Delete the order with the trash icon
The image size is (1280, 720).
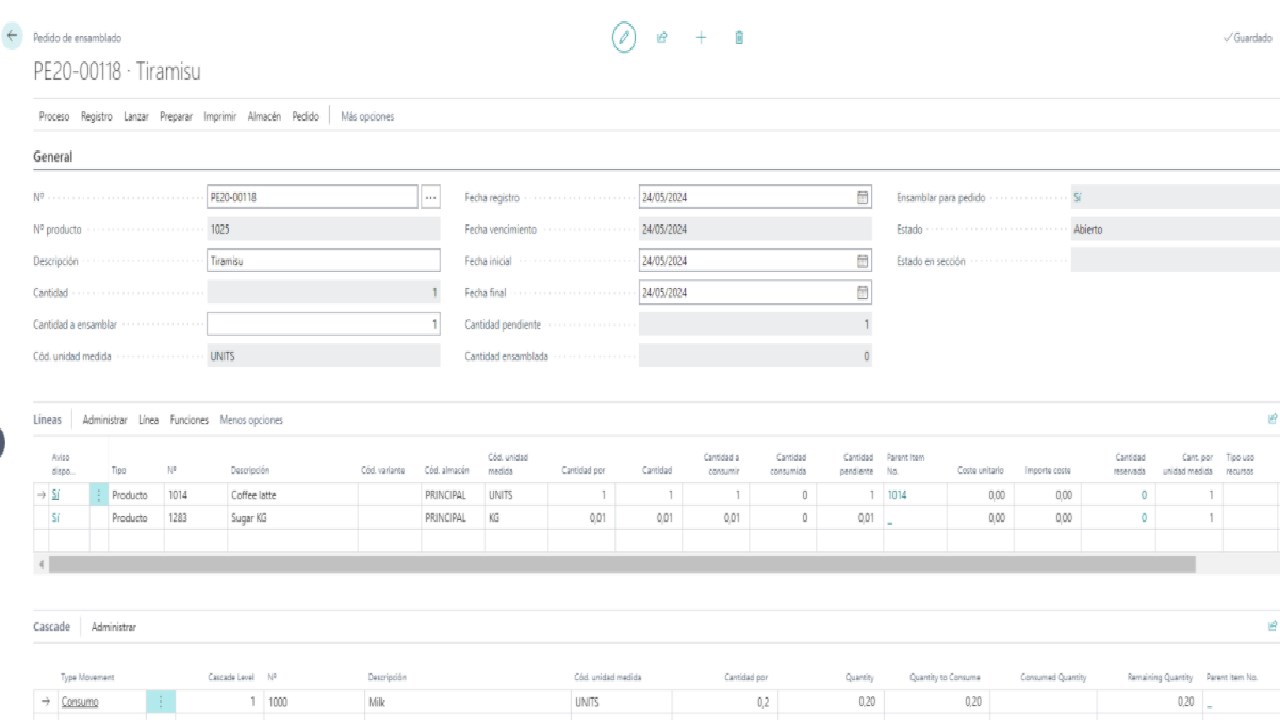tap(739, 38)
